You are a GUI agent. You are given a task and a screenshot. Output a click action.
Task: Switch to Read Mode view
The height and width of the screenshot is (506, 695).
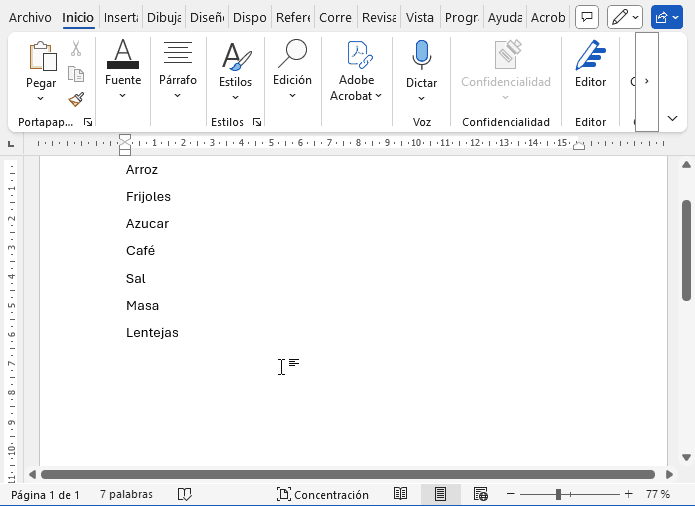(x=400, y=494)
